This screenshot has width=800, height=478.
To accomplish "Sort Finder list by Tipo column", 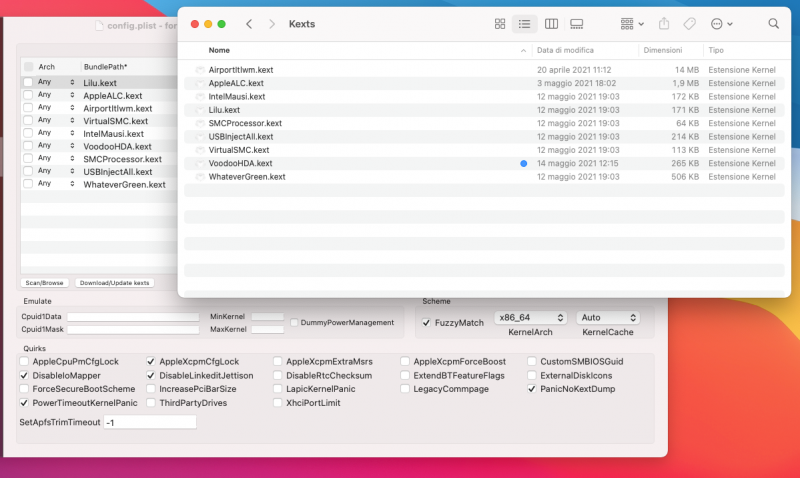I will [x=716, y=50].
